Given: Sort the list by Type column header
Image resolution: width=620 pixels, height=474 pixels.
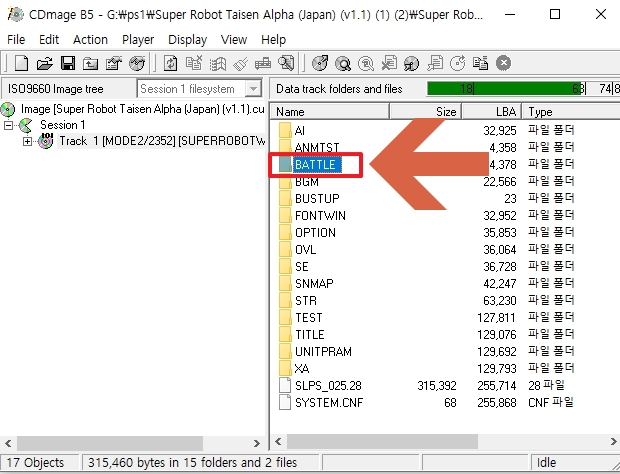Looking at the screenshot, I should pos(571,112).
